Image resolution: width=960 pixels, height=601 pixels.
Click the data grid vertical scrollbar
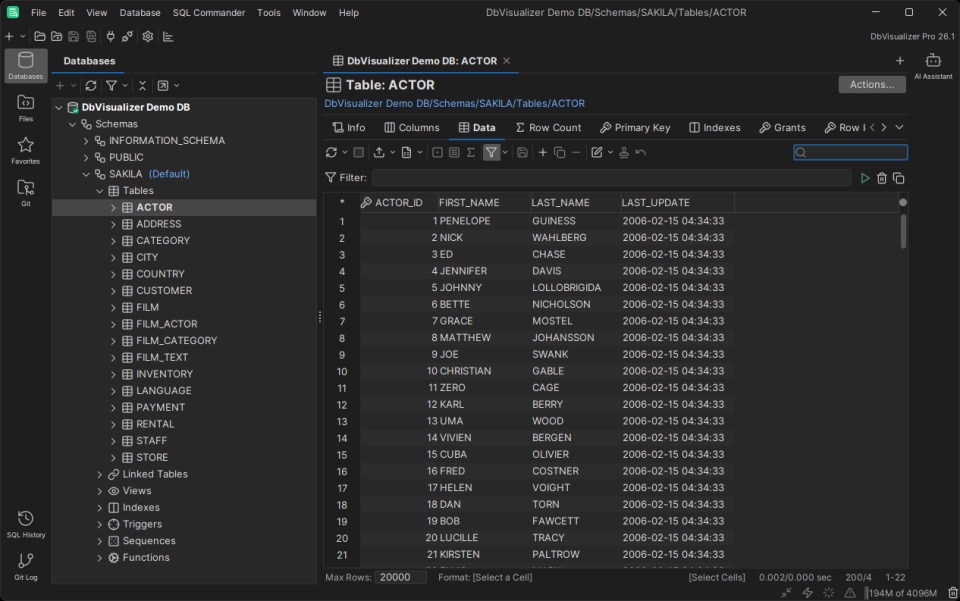[x=902, y=231]
